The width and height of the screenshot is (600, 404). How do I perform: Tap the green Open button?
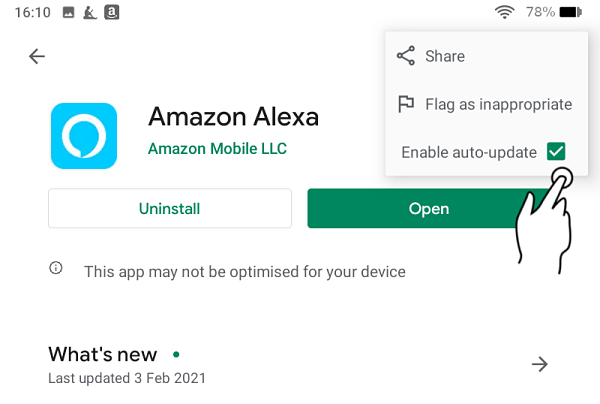(x=429, y=209)
